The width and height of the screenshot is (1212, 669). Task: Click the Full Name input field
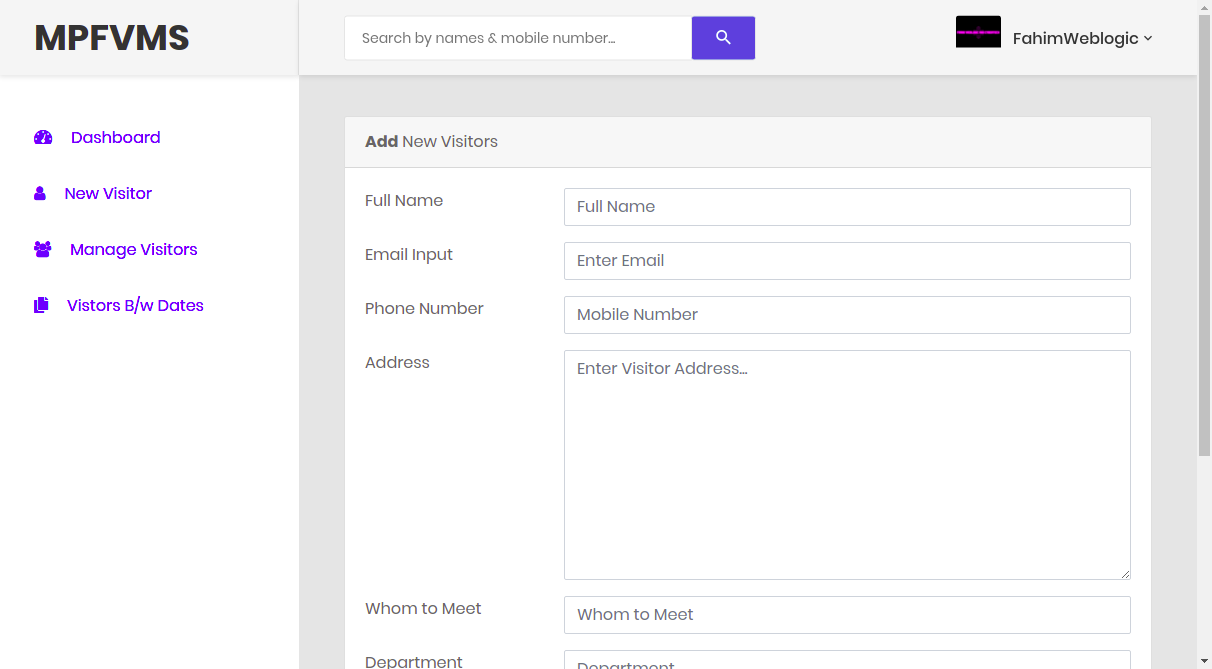(x=847, y=207)
